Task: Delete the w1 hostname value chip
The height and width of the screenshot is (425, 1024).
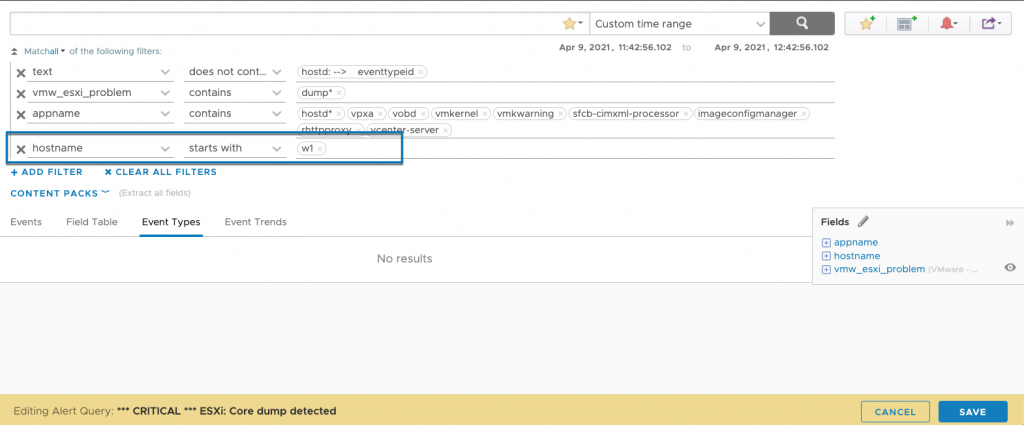Action: 319,149
